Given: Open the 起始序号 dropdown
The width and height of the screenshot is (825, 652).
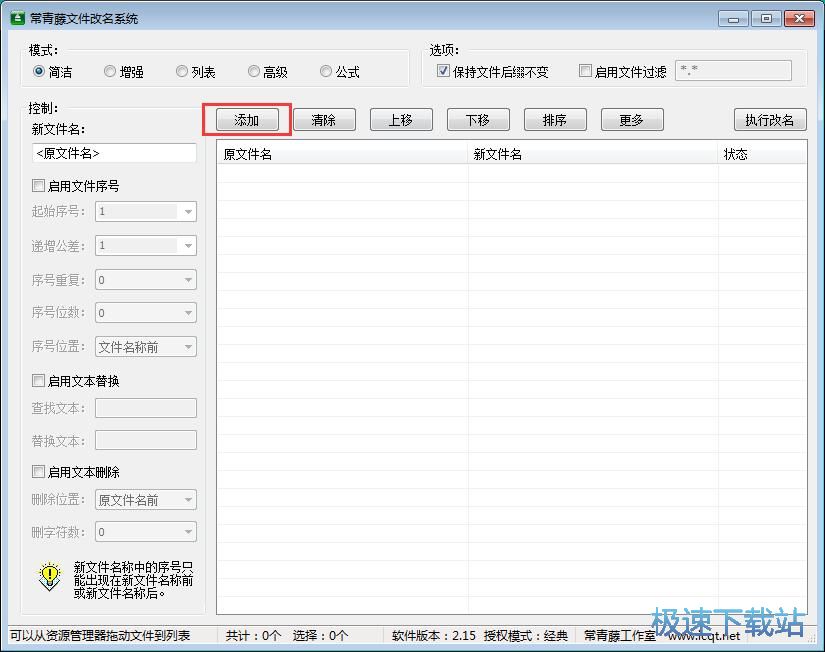Looking at the screenshot, I should point(186,211).
